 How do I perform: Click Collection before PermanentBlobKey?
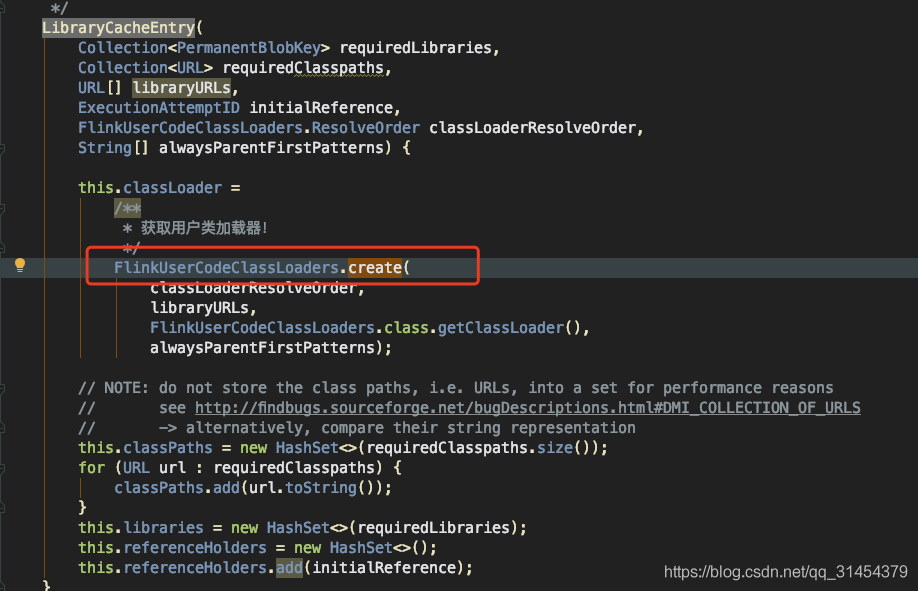123,47
